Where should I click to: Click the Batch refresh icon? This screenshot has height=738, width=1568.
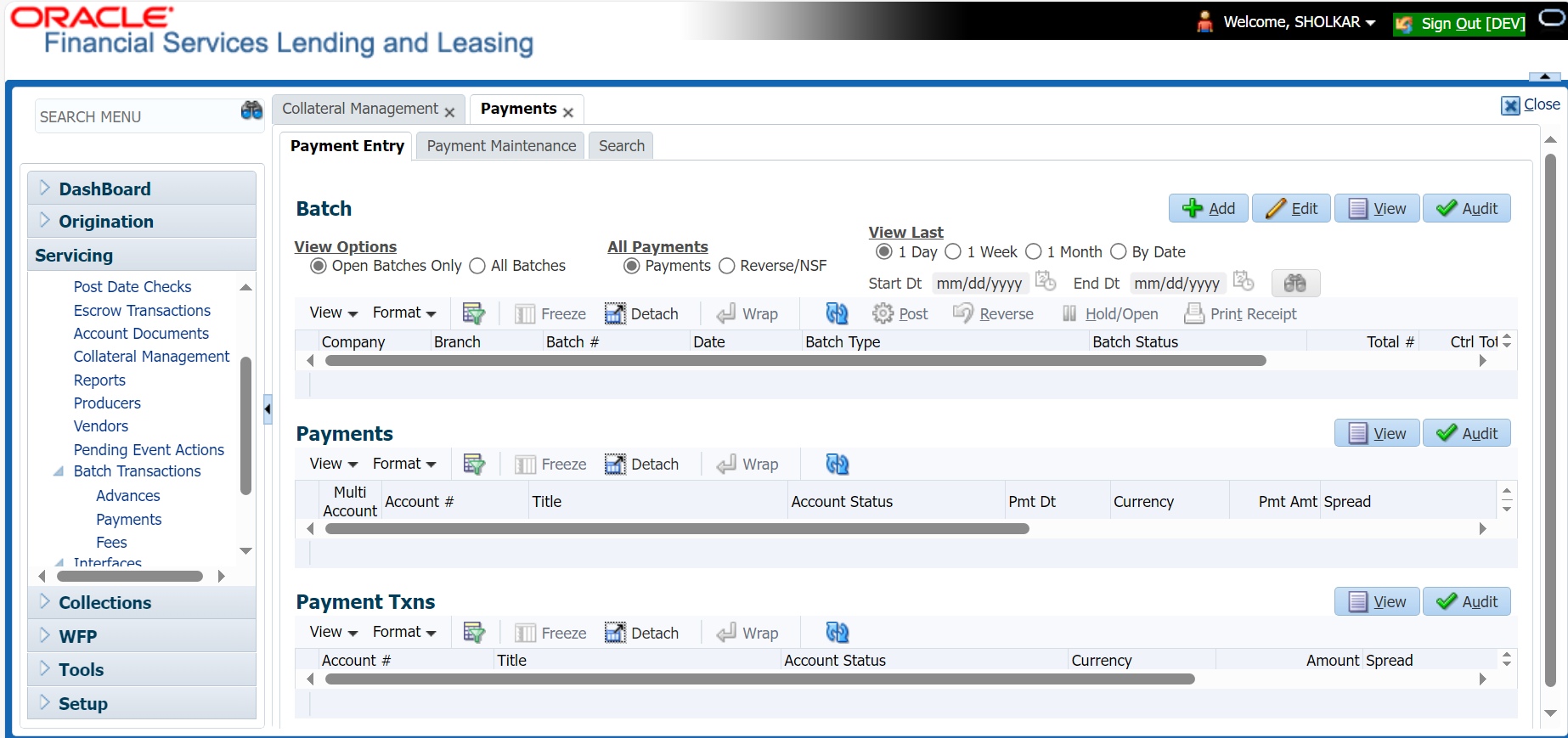coord(837,313)
